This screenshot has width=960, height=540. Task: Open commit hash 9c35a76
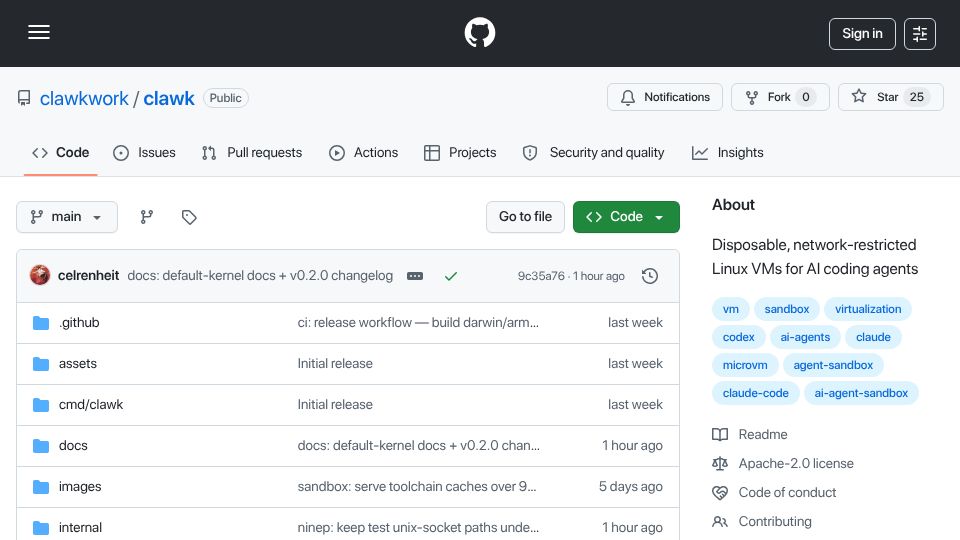(541, 276)
